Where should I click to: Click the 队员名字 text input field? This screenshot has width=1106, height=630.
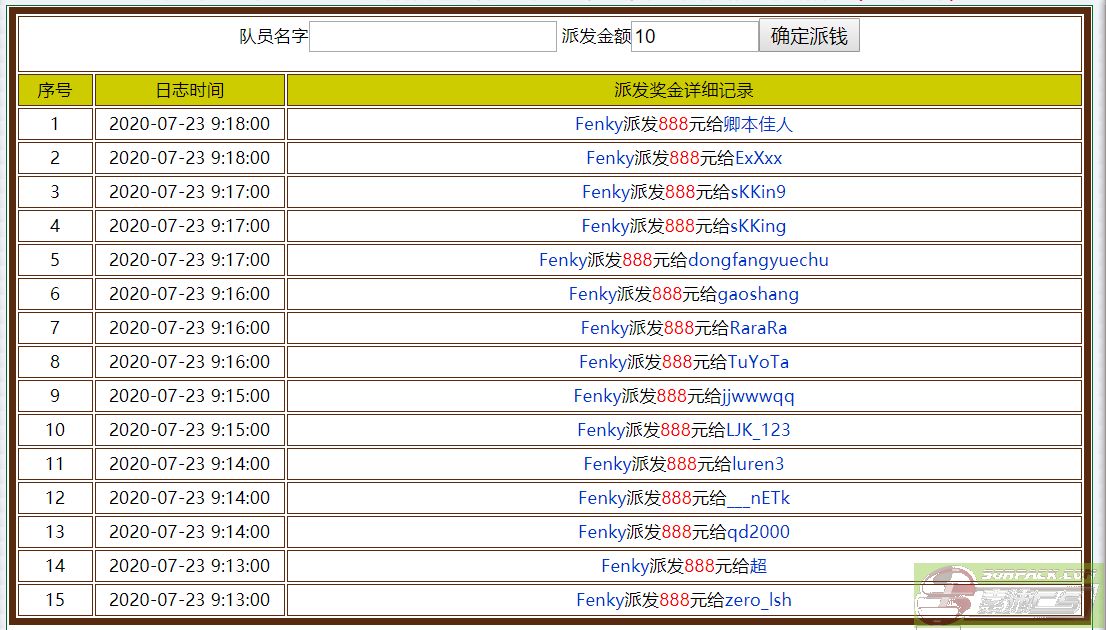click(432, 37)
